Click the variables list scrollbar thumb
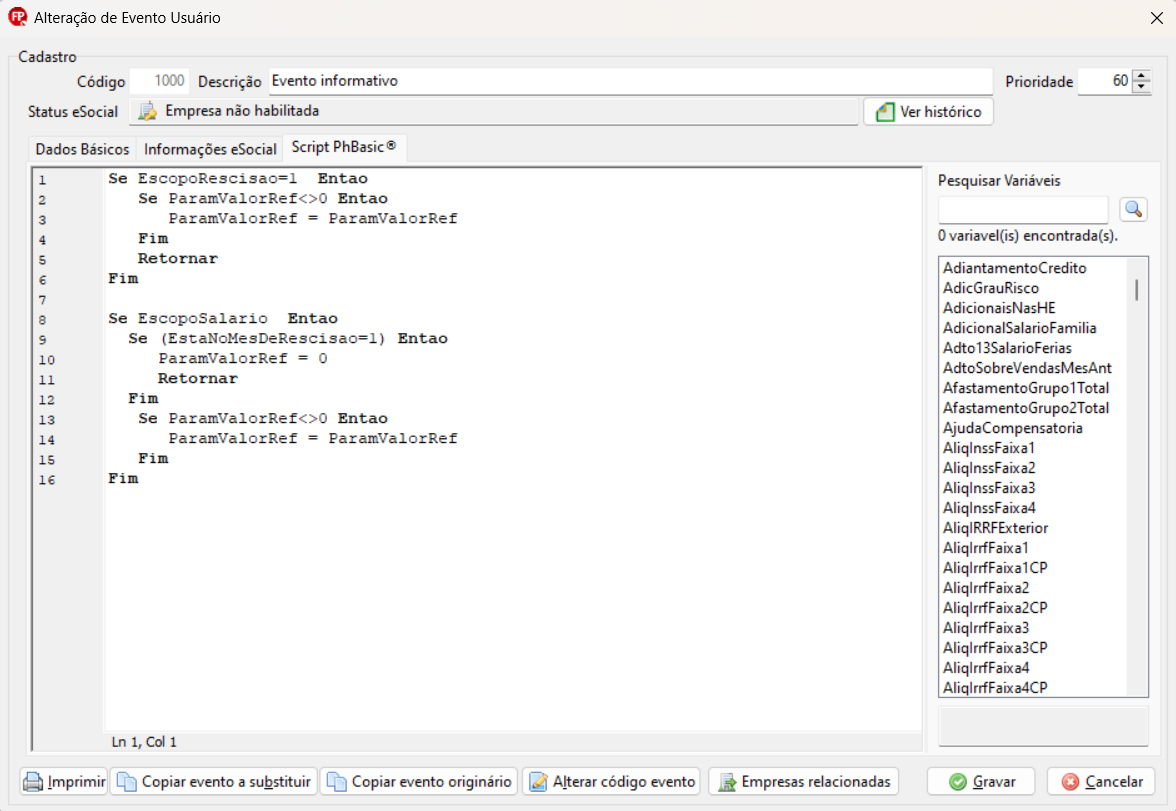 [1137, 290]
